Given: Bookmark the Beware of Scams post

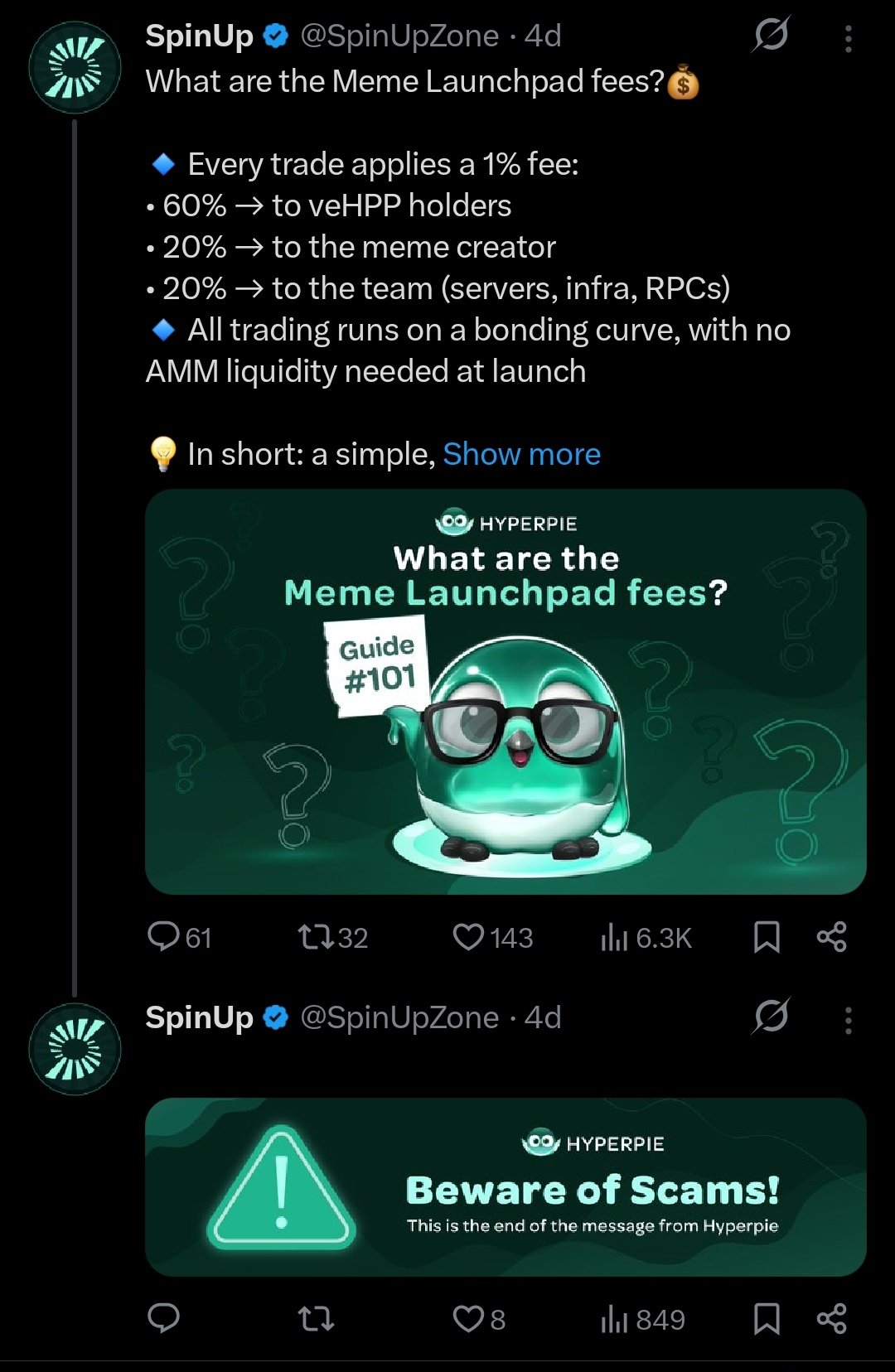Looking at the screenshot, I should pos(767,1318).
